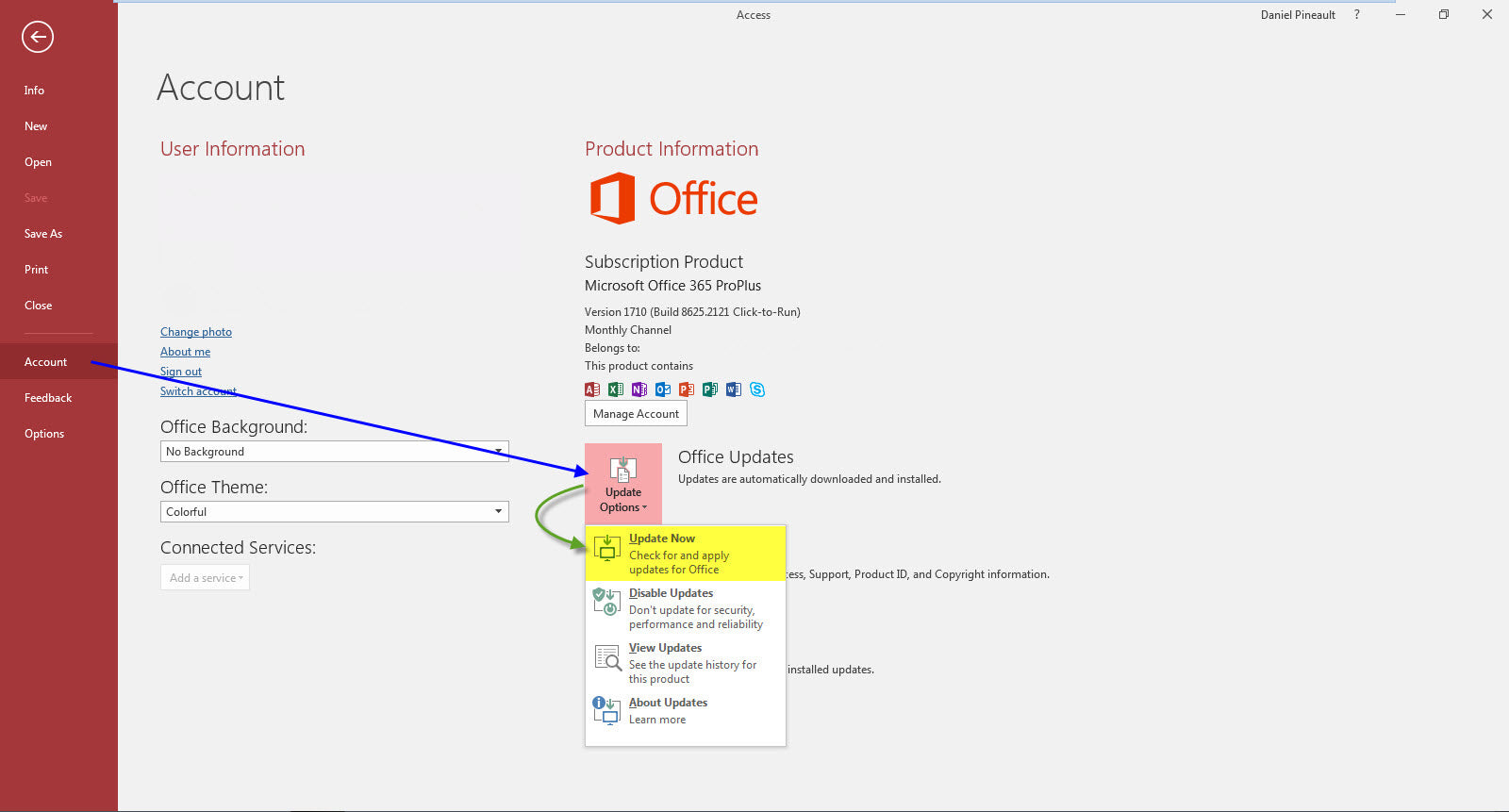Click the Skype for Business icon
Image resolution: width=1509 pixels, height=812 pixels.
pos(757,389)
